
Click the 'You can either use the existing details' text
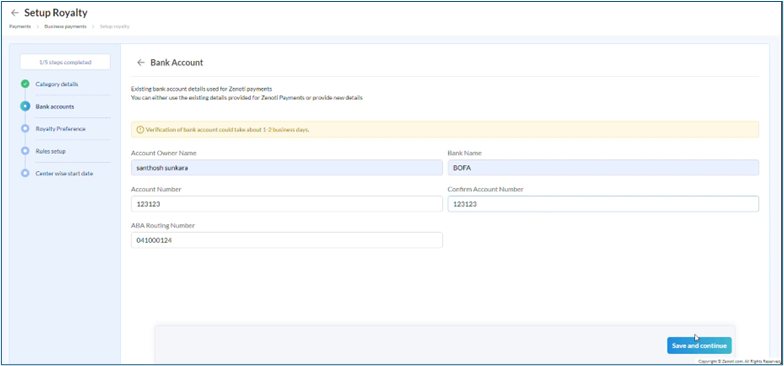246,98
